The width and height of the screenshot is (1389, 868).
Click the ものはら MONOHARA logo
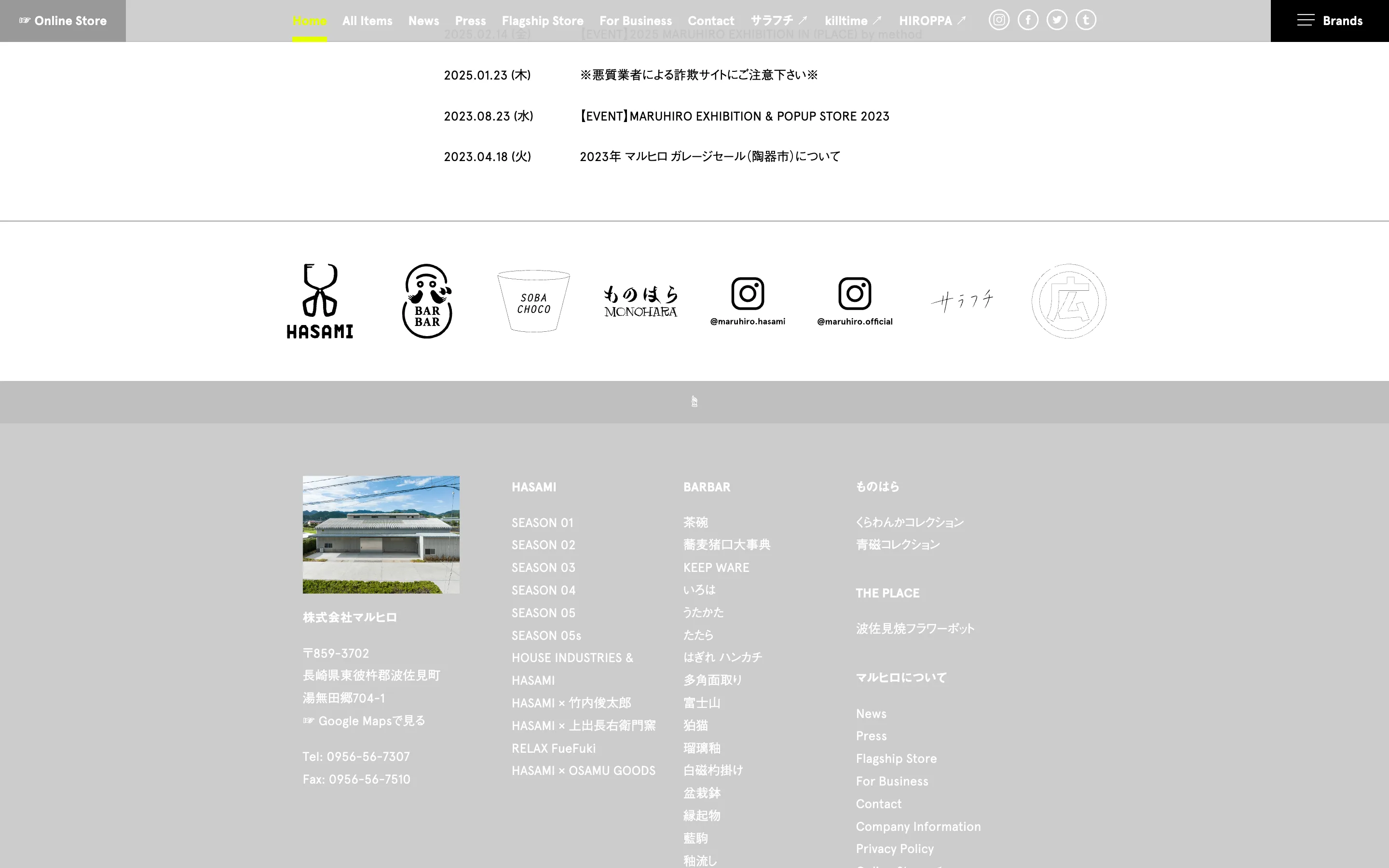point(640,301)
